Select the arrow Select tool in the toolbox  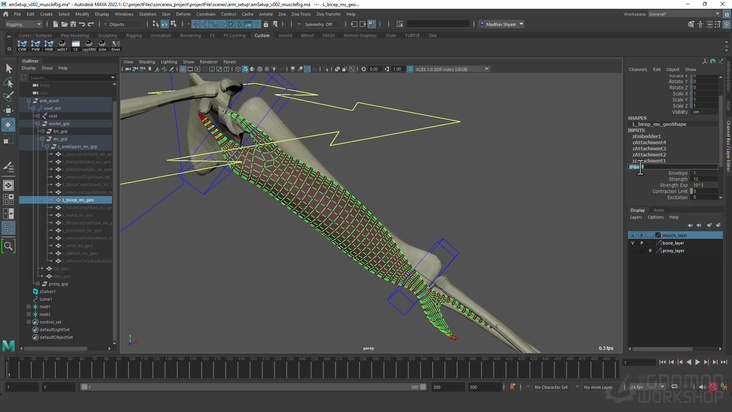8,69
